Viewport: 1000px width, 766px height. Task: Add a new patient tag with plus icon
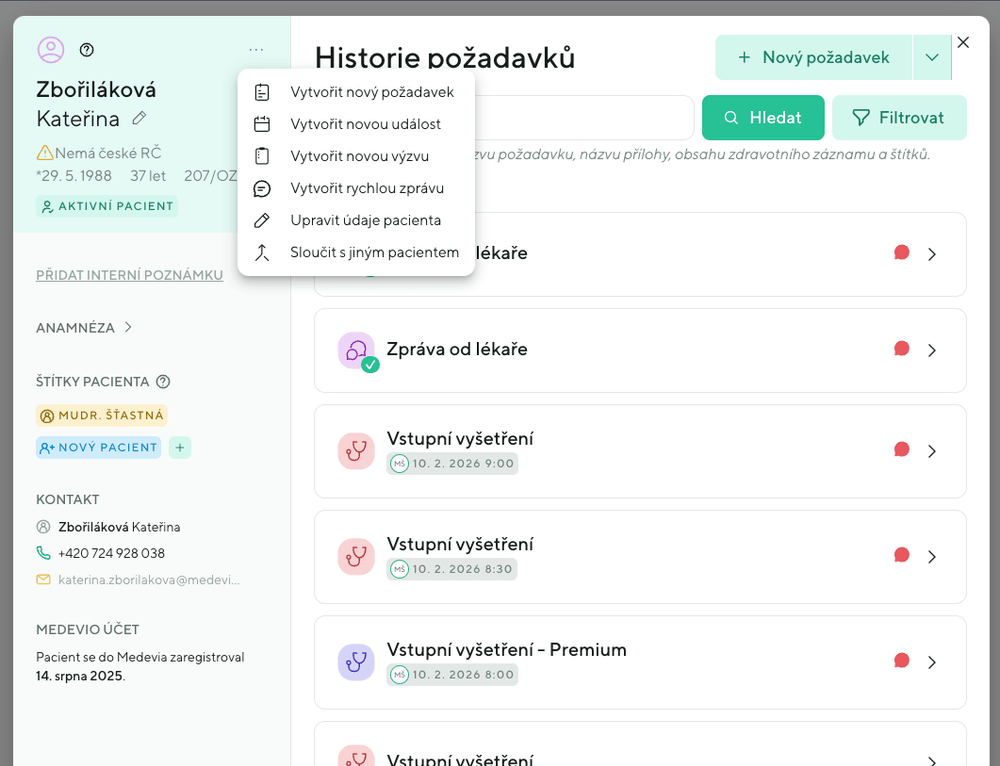[180, 447]
